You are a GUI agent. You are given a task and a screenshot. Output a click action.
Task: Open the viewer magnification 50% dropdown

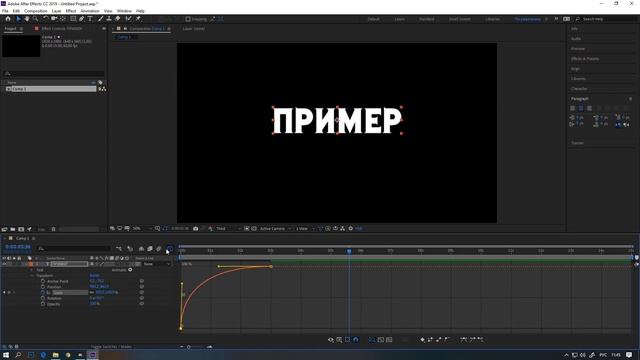(142, 229)
